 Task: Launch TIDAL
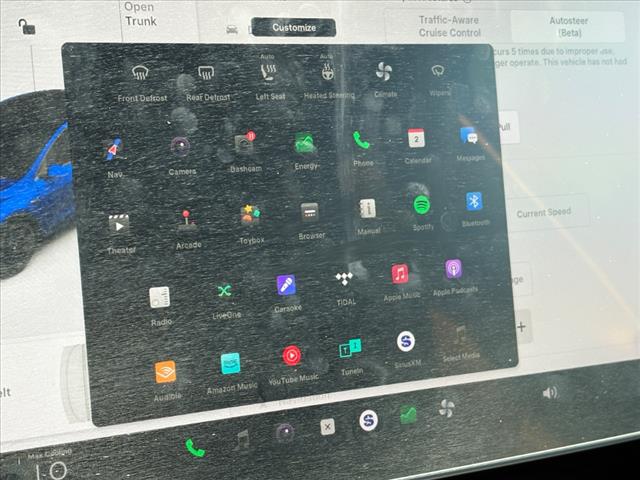(345, 289)
